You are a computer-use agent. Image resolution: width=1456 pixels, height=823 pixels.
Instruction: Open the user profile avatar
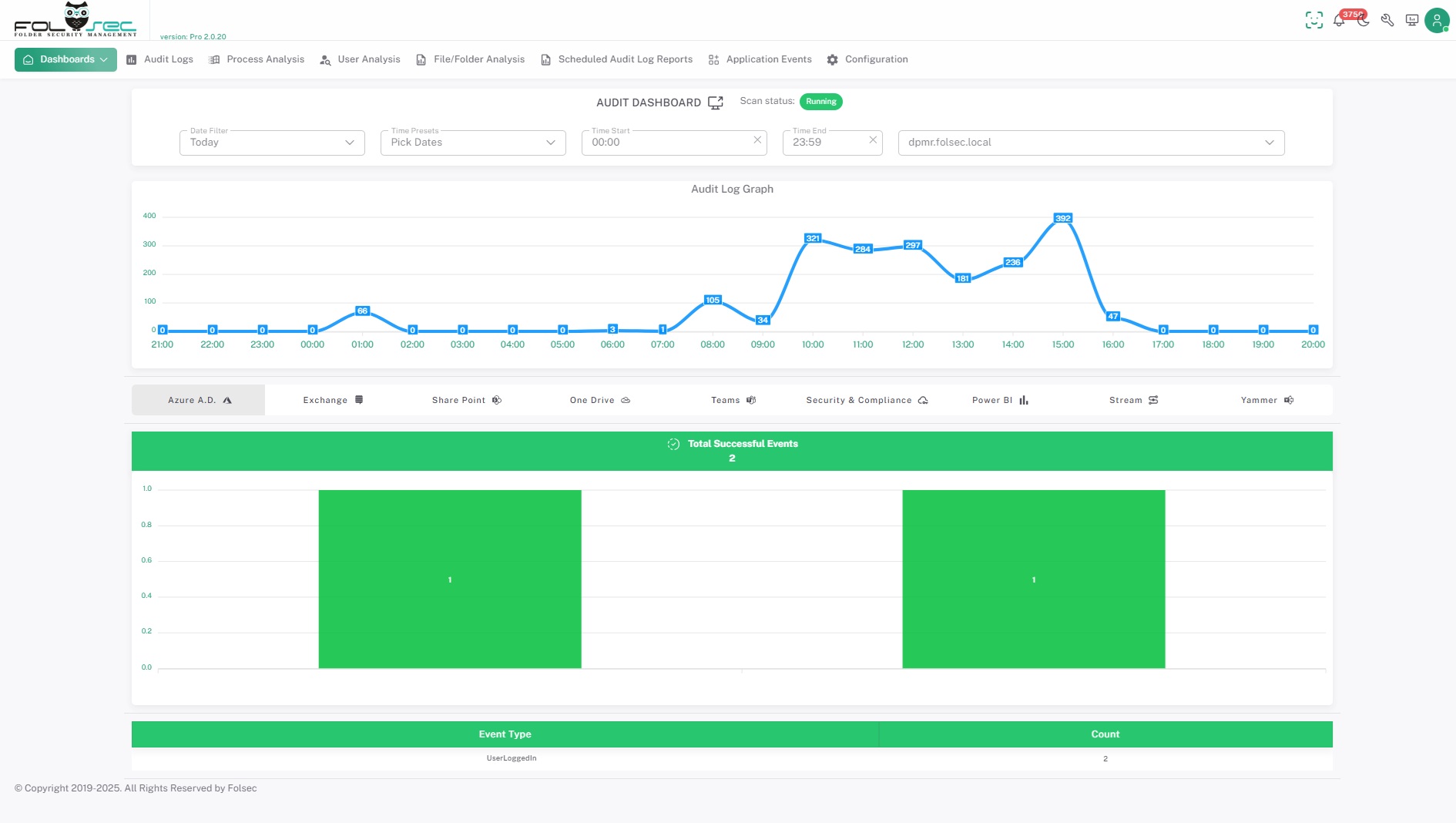1437,21
